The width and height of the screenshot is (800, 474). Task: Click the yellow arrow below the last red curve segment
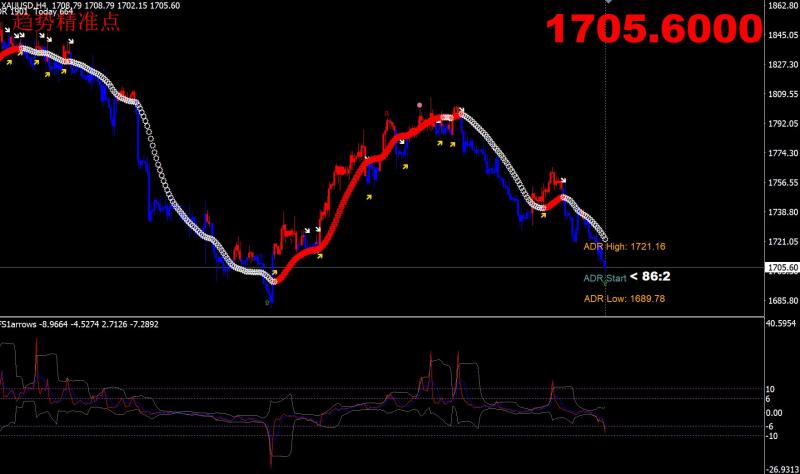click(542, 213)
